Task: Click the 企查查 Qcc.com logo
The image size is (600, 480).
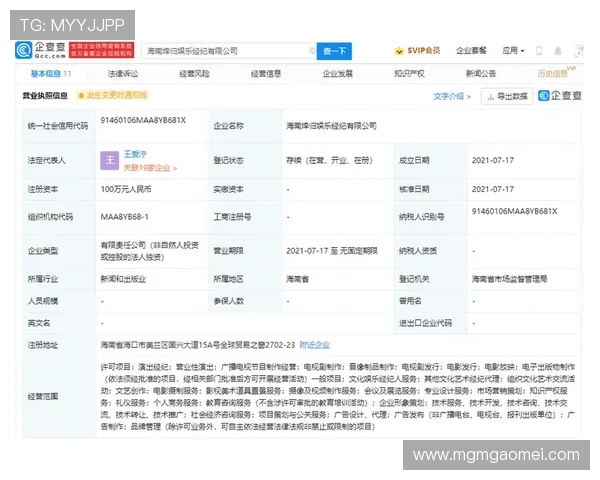Action: (41, 51)
